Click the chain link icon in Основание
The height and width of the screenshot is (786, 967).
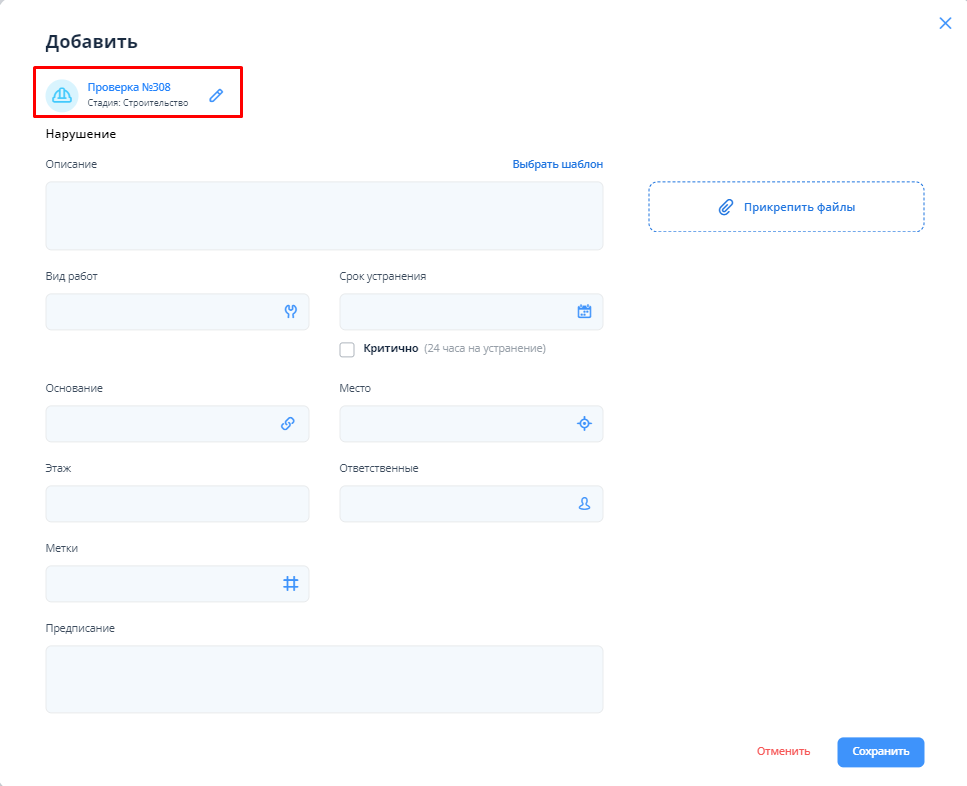tap(288, 424)
